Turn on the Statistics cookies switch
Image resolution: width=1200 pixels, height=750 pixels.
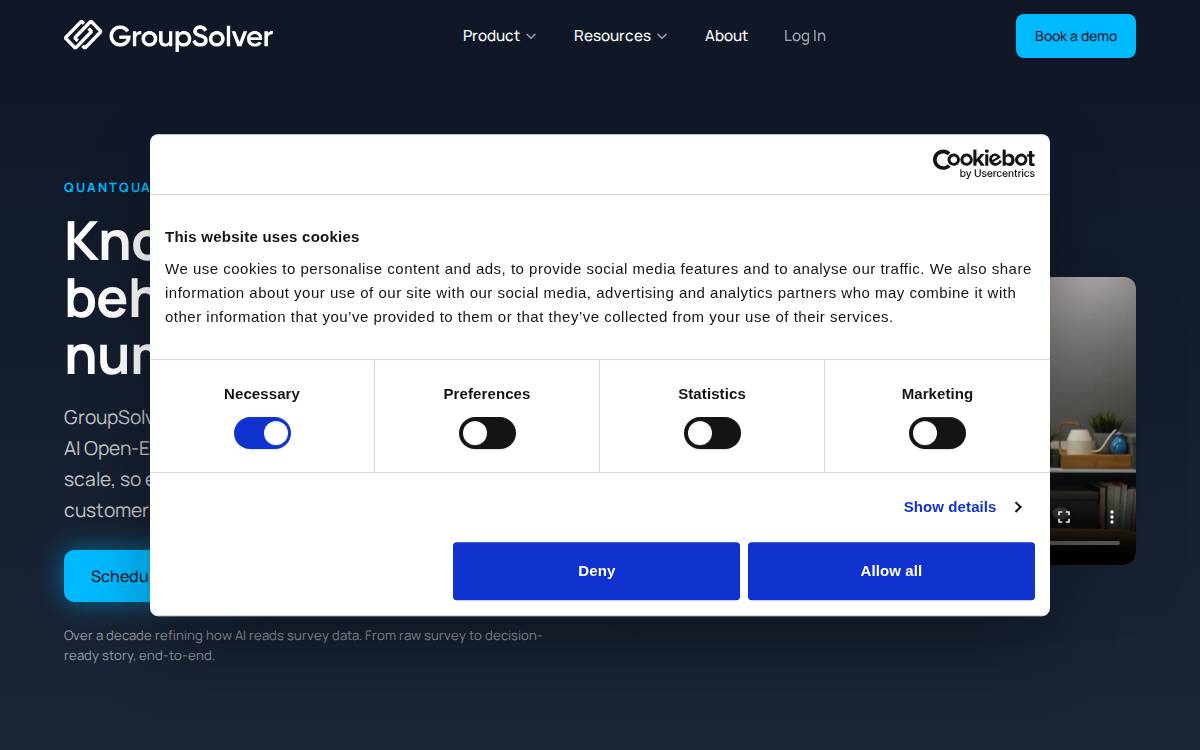(712, 433)
